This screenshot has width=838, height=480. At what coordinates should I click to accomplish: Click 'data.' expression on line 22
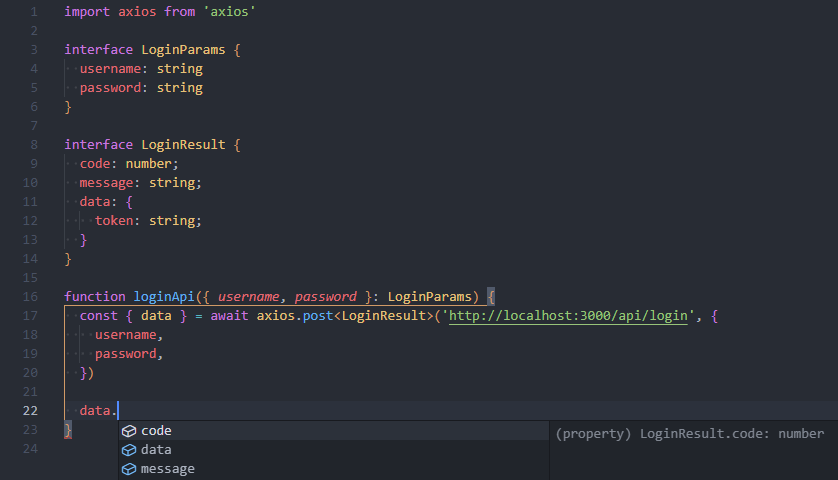coord(98,411)
